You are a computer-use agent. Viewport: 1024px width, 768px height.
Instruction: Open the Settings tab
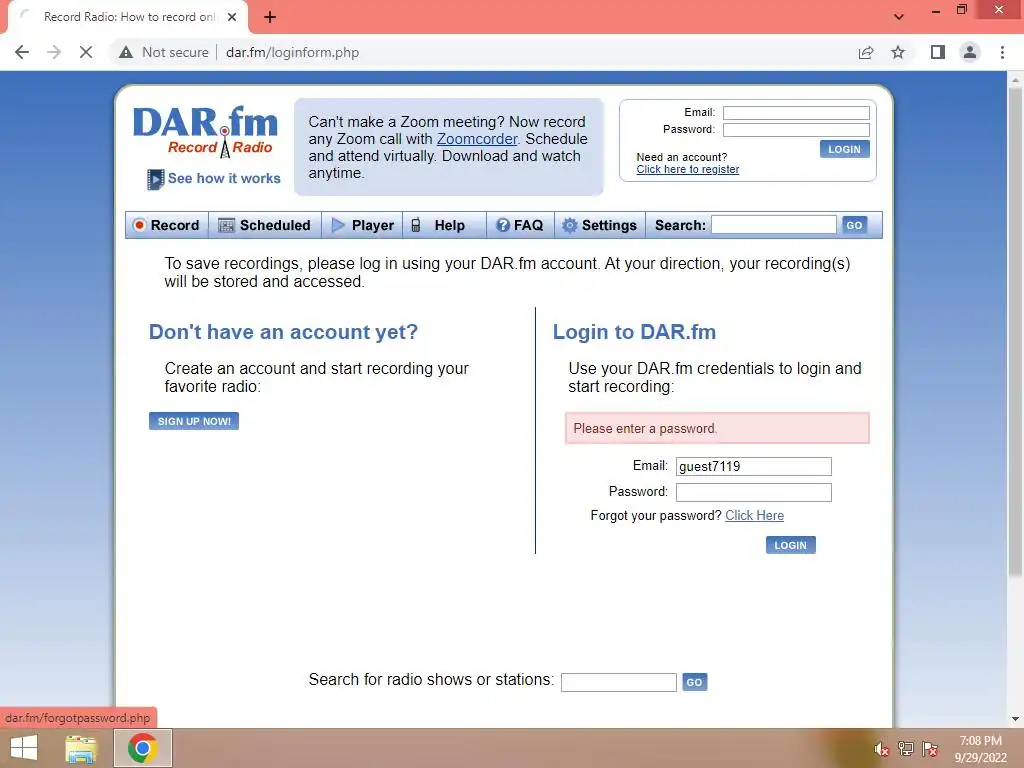[600, 225]
